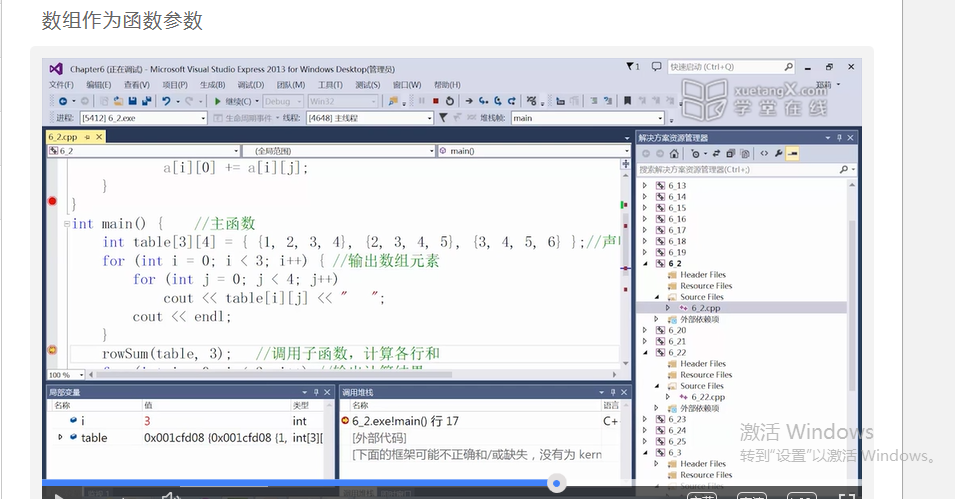Open the 调试(D) menu
The height and width of the screenshot is (499, 955).
pyautogui.click(x=250, y=85)
